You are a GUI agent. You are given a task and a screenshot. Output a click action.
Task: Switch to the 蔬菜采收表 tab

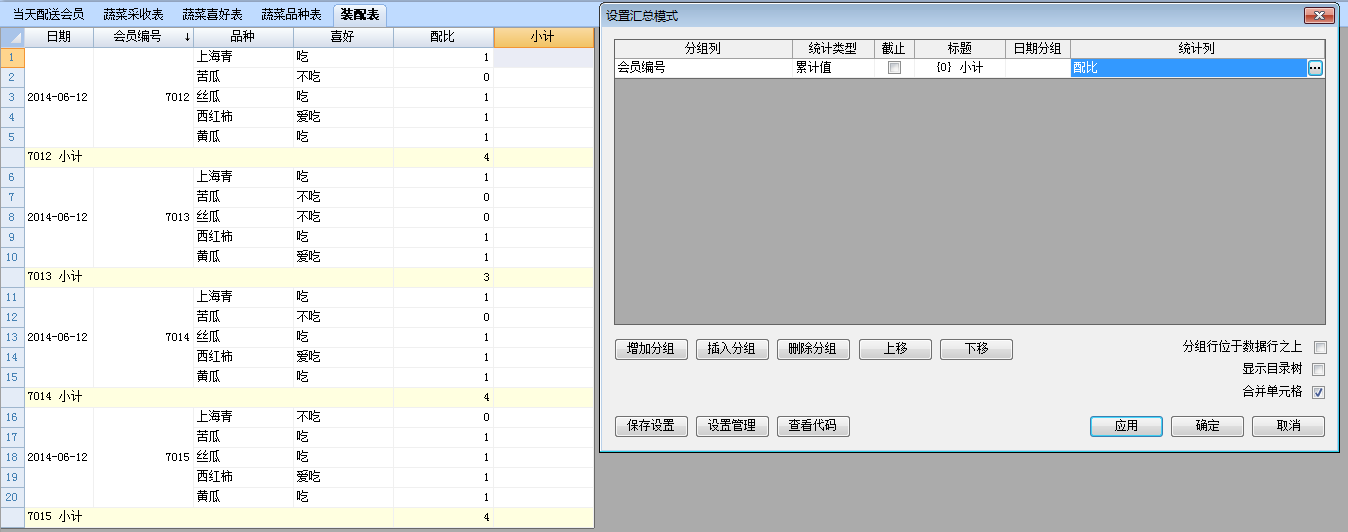pos(133,15)
